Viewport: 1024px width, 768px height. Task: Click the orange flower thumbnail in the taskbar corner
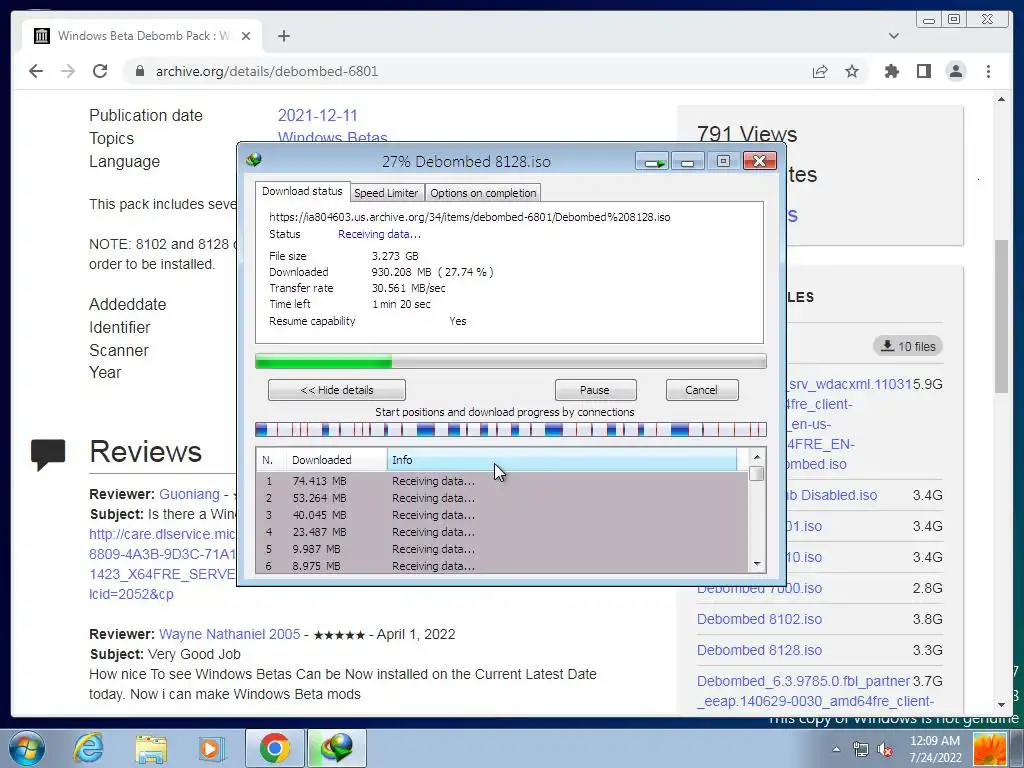coord(990,748)
